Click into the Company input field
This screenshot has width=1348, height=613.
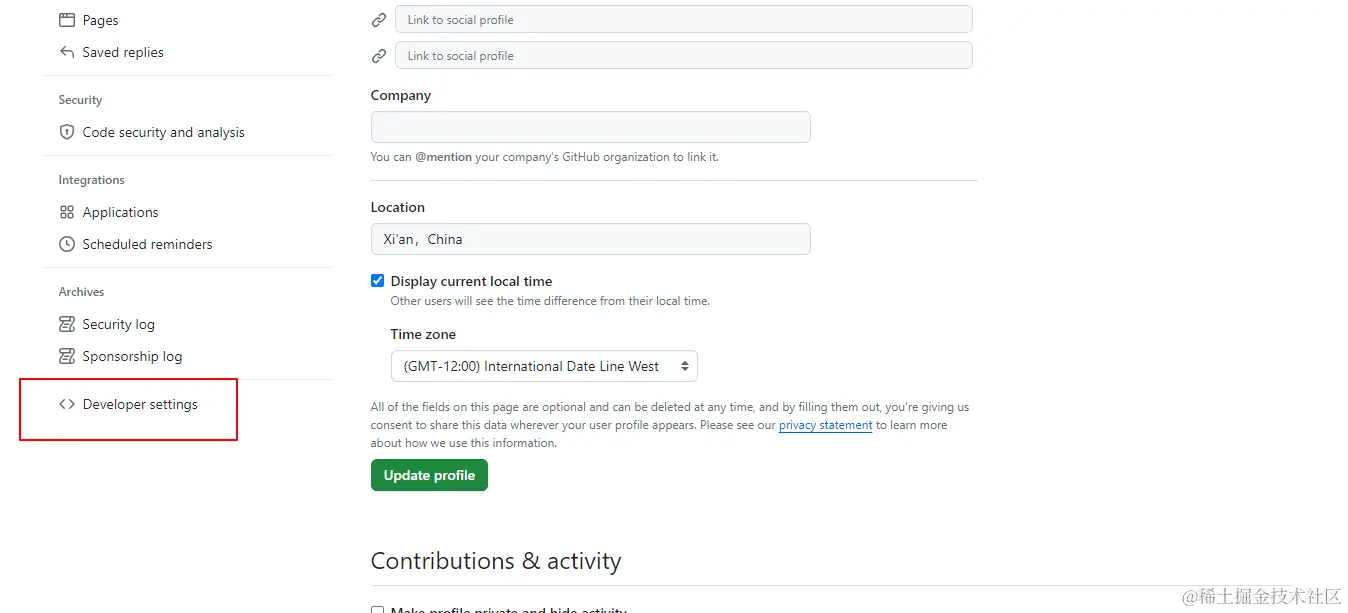(x=590, y=127)
